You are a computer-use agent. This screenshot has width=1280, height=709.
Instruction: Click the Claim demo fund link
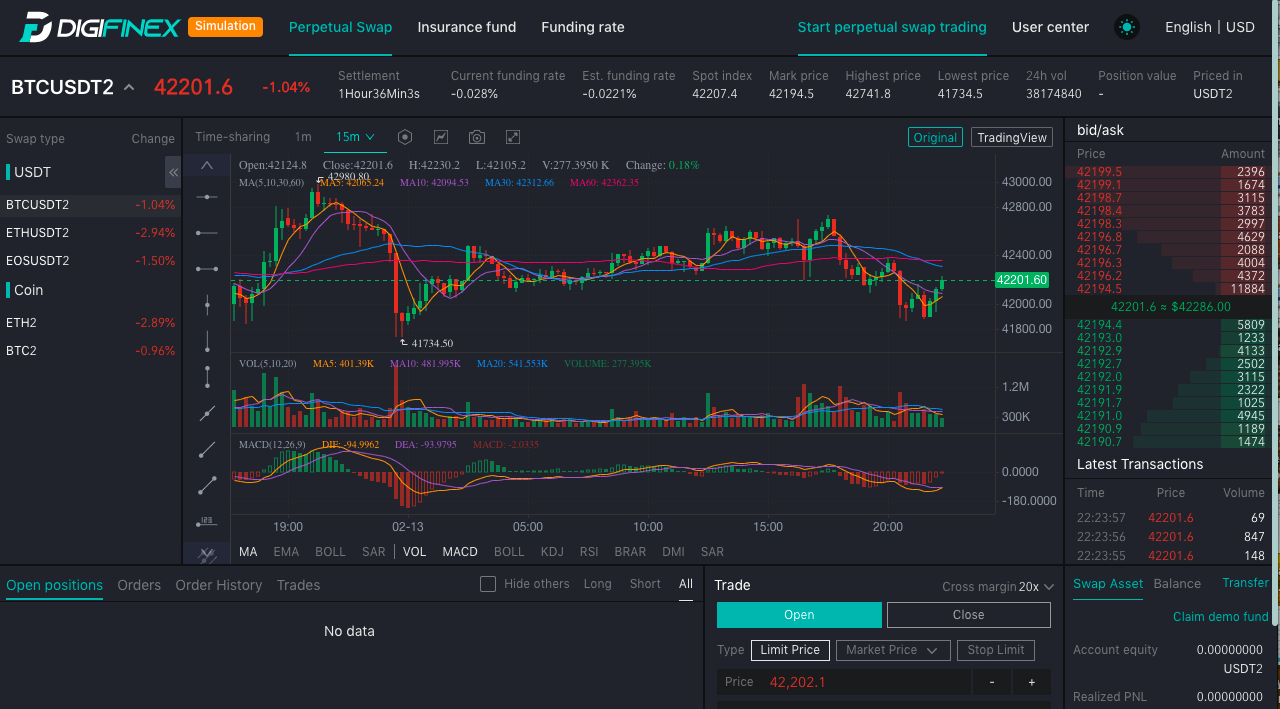[x=1220, y=617]
